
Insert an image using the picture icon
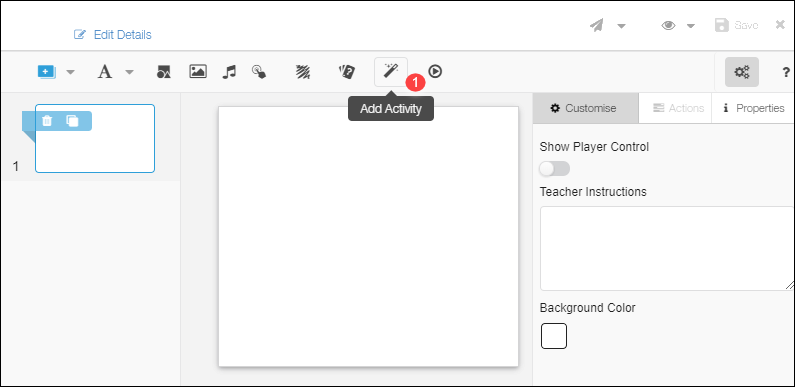tap(198, 72)
